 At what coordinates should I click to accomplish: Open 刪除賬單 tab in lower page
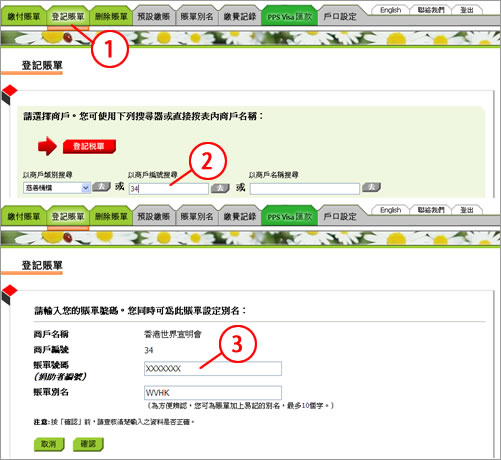click(111, 217)
